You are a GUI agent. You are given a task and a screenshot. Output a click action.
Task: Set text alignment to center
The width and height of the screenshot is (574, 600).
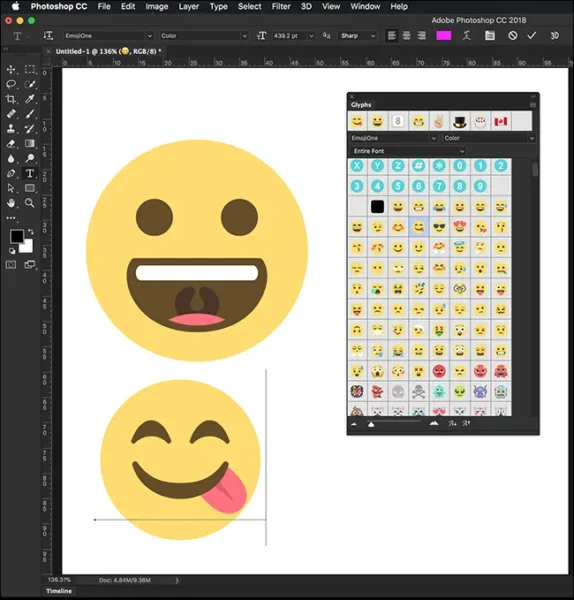coord(406,36)
